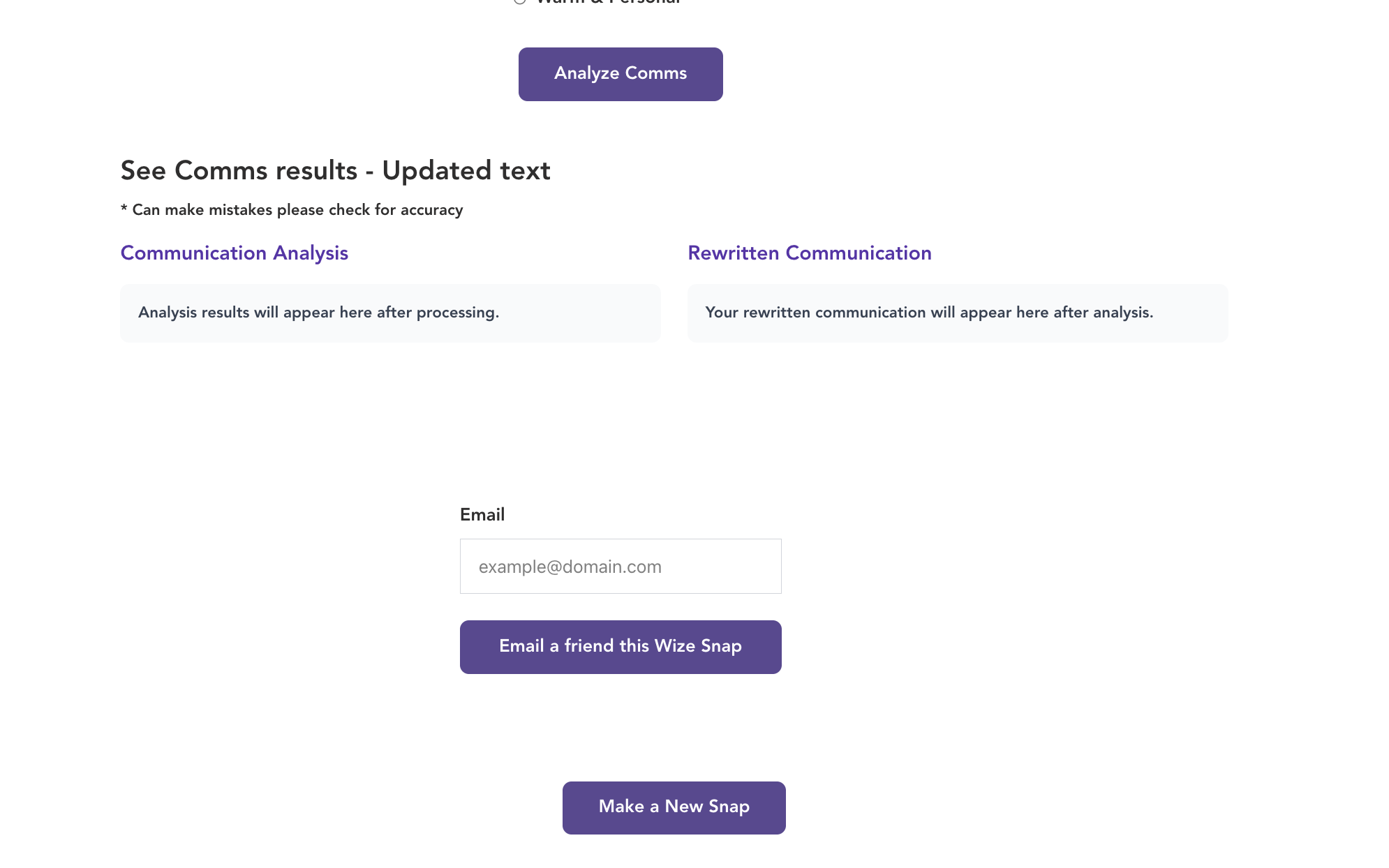Click the example@domain.com placeholder text
Viewport: 1389px width, 868px height.
570,567
